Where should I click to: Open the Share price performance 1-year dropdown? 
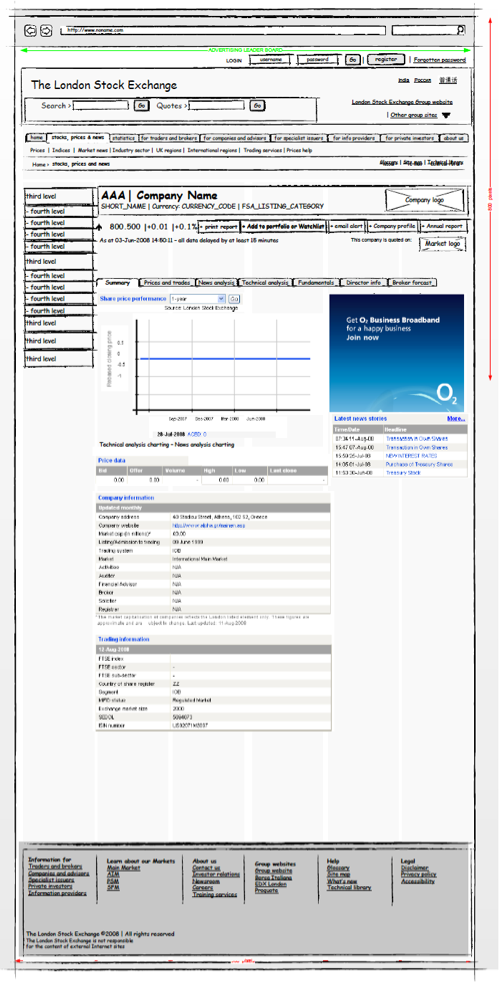[197, 299]
